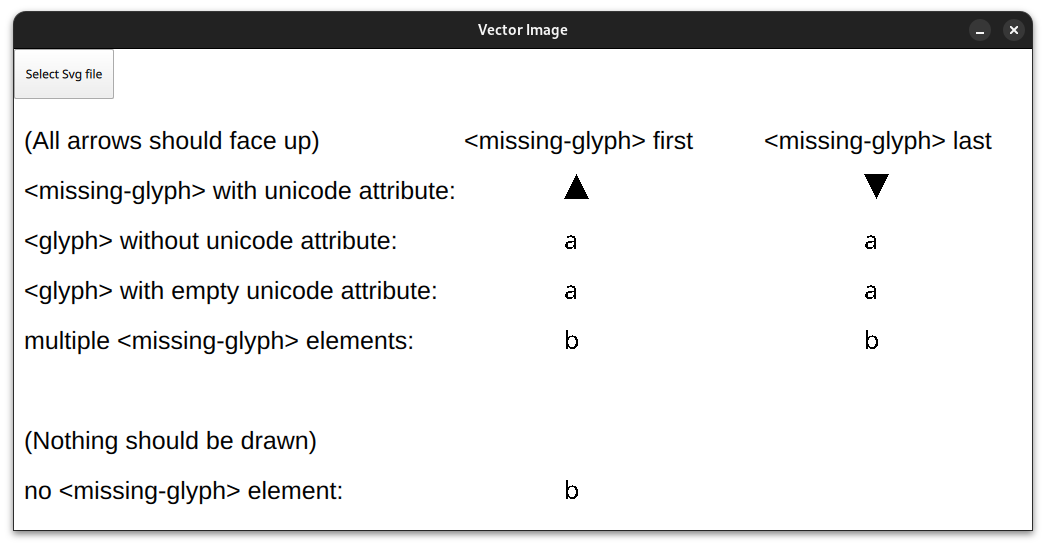Click the 'a' under missing-glyph last, without-unicode row
Viewport: 1046px width, 547px height.
pos(871,242)
